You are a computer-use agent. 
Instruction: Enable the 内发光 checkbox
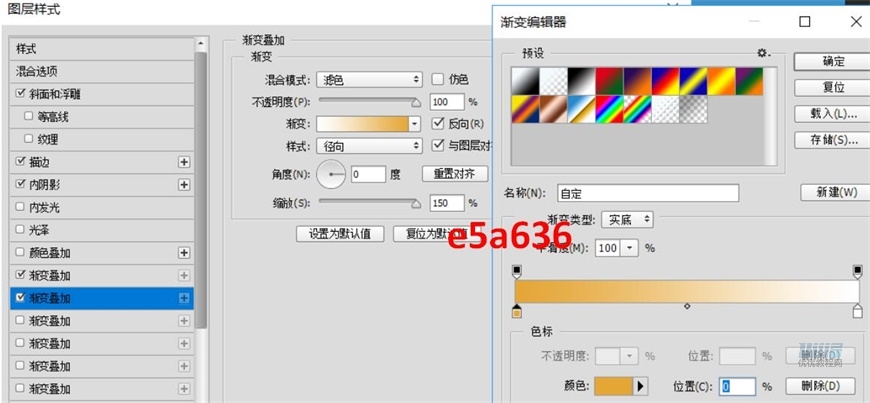[x=21, y=207]
